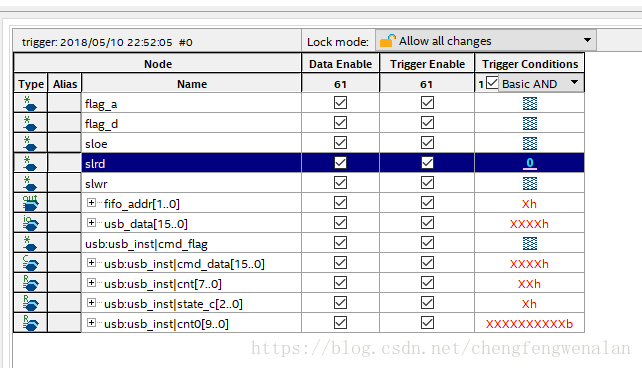Click the node type icon for slrd
642x368 pixels.
tap(29, 163)
